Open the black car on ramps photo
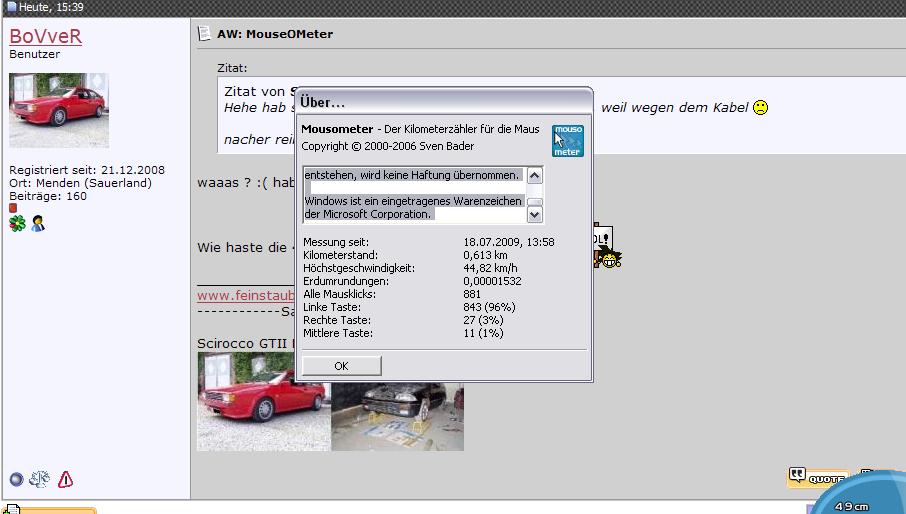906x514 pixels. coord(398,416)
